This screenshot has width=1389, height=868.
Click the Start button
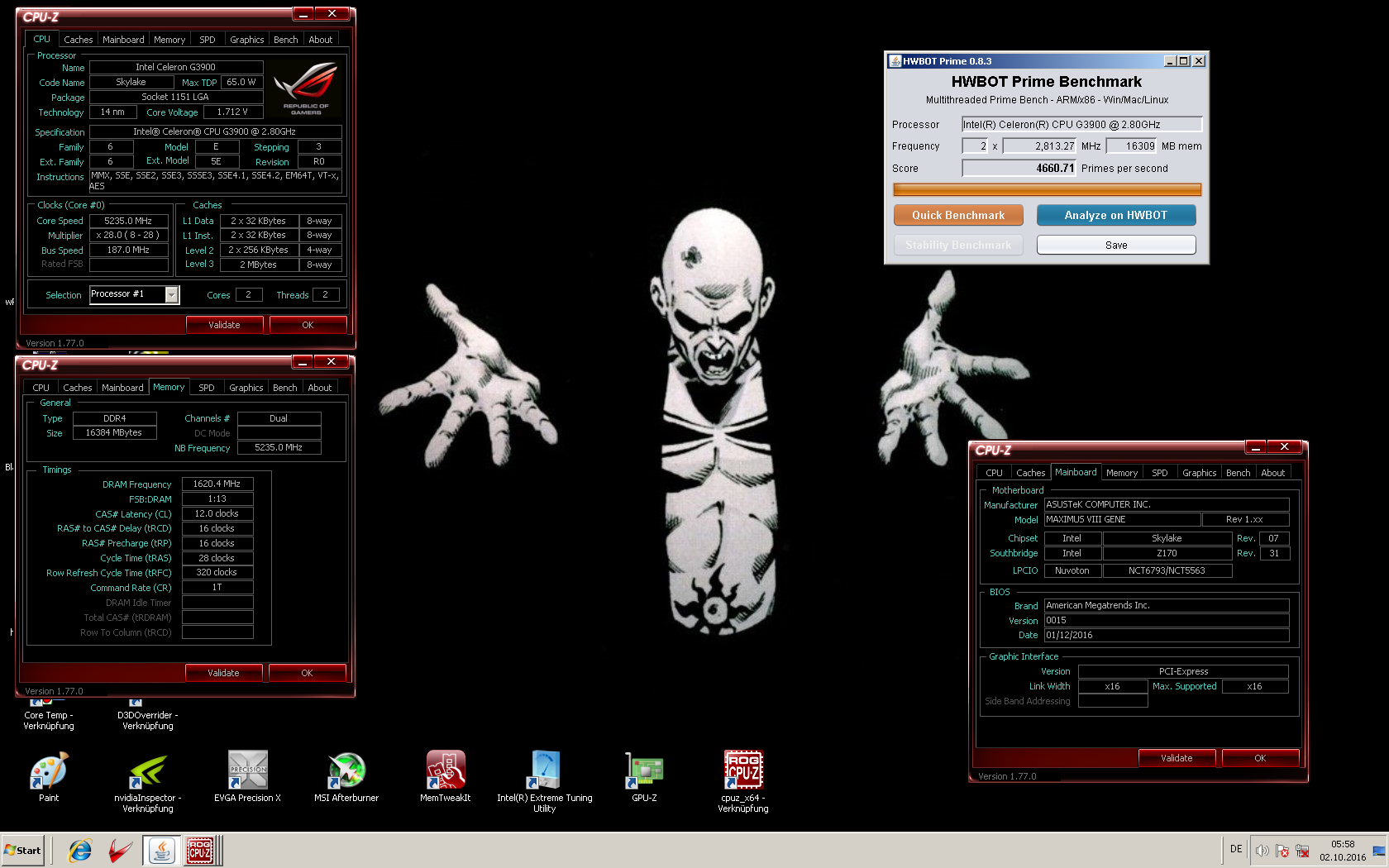[22, 850]
